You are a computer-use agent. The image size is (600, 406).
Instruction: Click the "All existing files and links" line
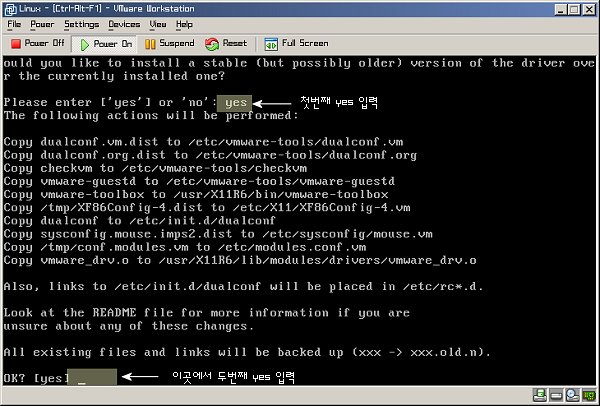(247, 352)
